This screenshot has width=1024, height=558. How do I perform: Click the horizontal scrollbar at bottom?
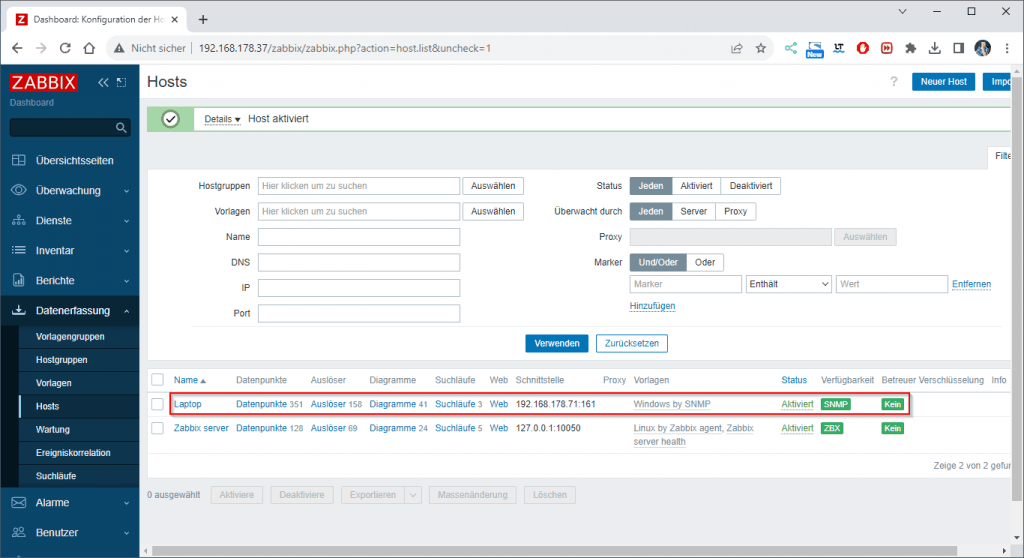coord(554,551)
